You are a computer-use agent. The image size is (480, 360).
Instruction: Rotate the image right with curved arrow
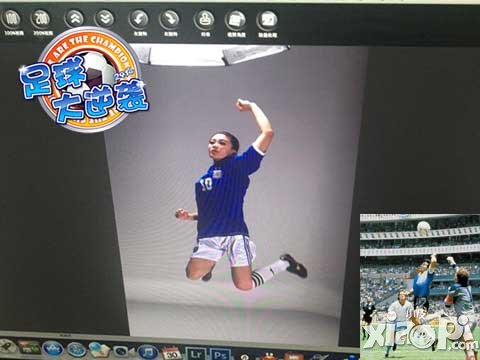coord(170,19)
